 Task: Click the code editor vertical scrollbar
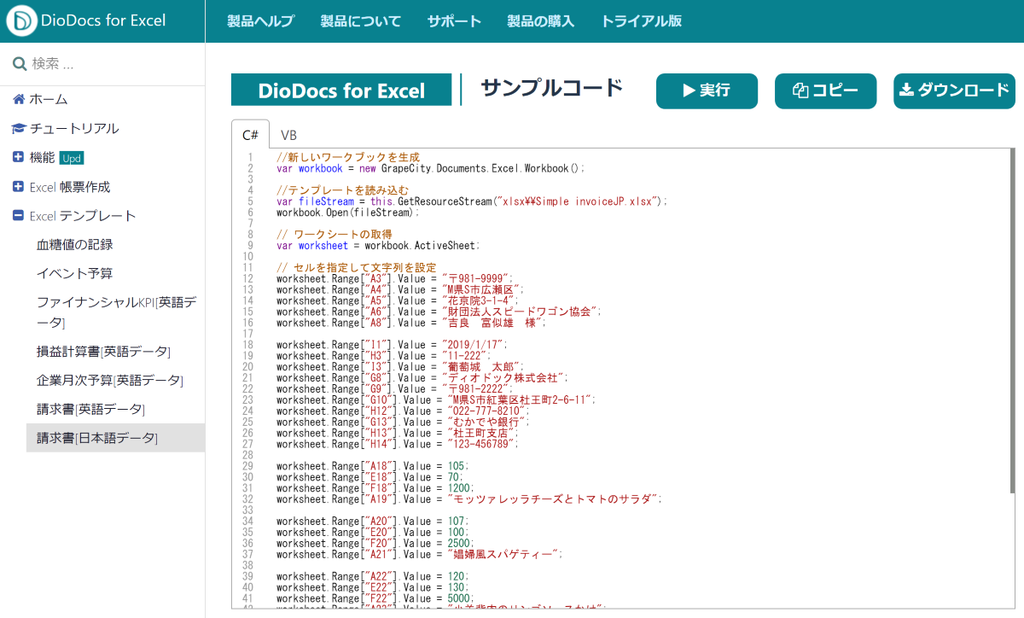point(1013,320)
